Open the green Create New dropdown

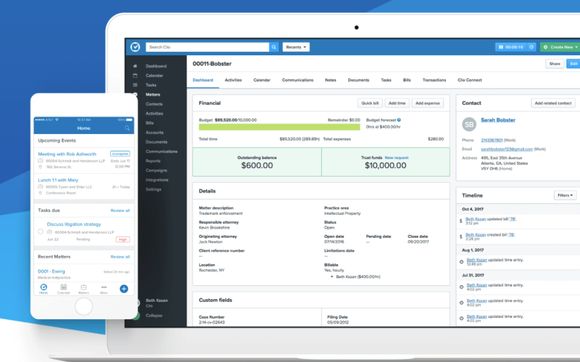click(560, 47)
